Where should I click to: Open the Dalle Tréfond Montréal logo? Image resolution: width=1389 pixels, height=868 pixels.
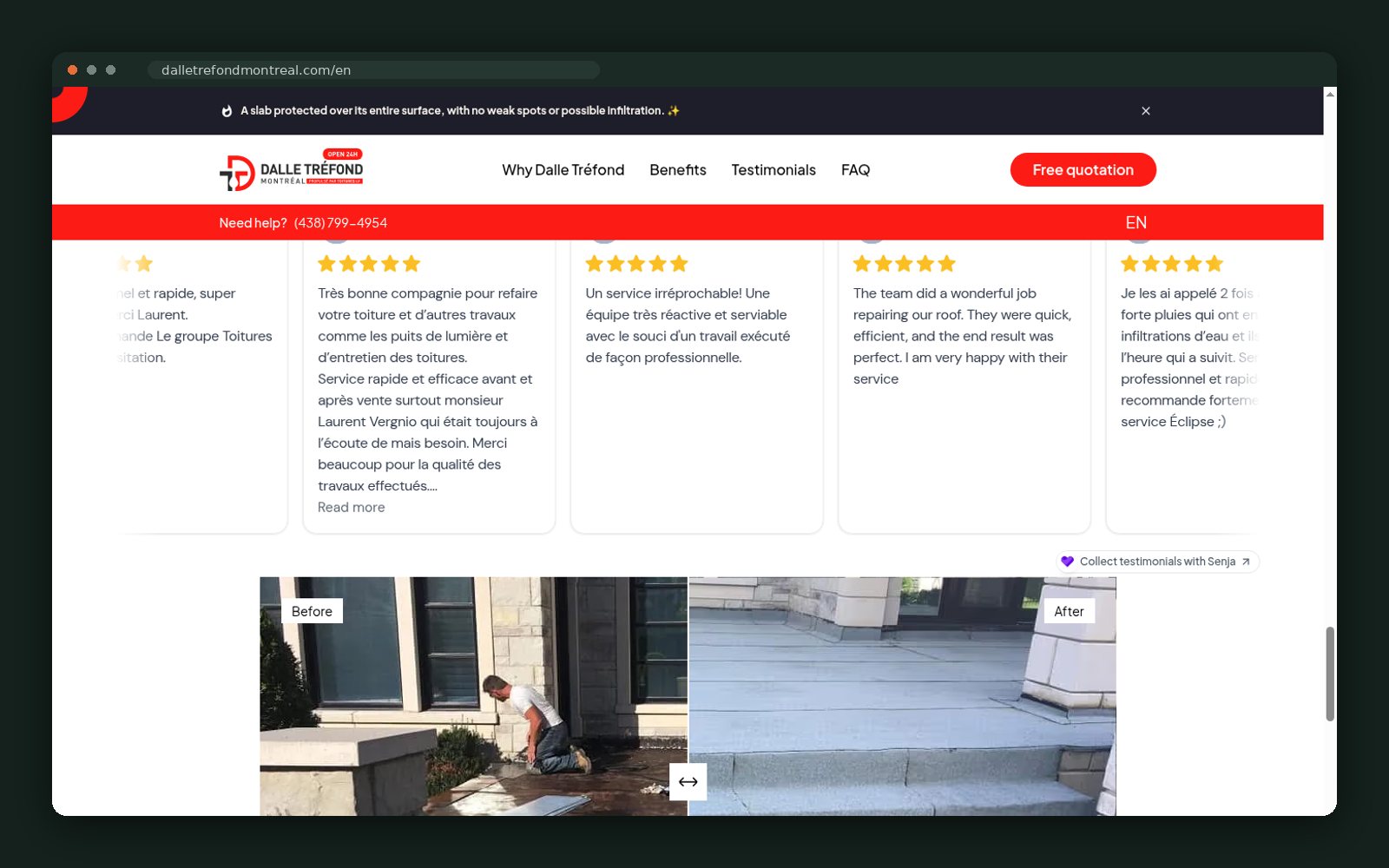pyautogui.click(x=291, y=170)
